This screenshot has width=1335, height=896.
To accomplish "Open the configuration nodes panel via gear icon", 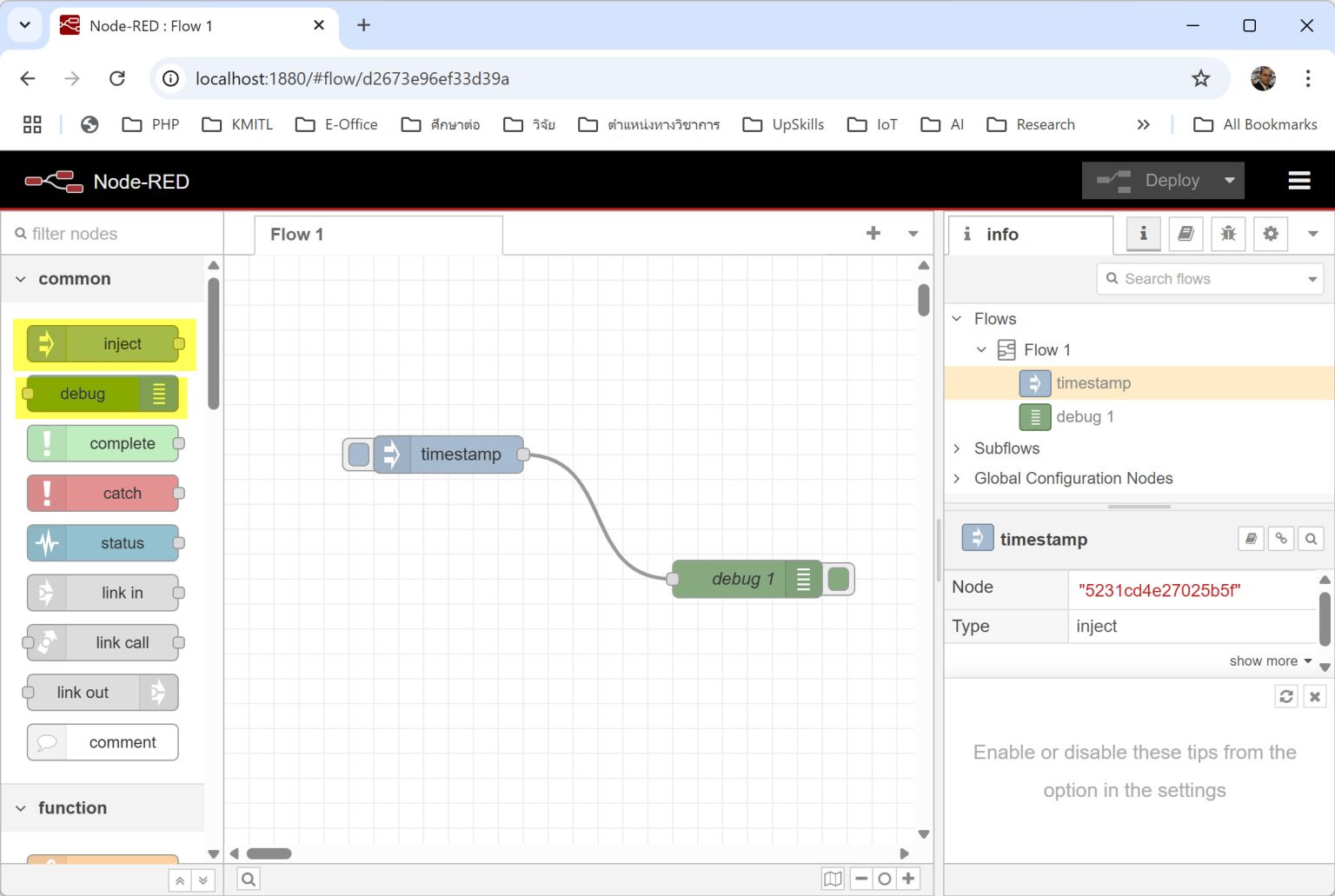I will (x=1271, y=234).
